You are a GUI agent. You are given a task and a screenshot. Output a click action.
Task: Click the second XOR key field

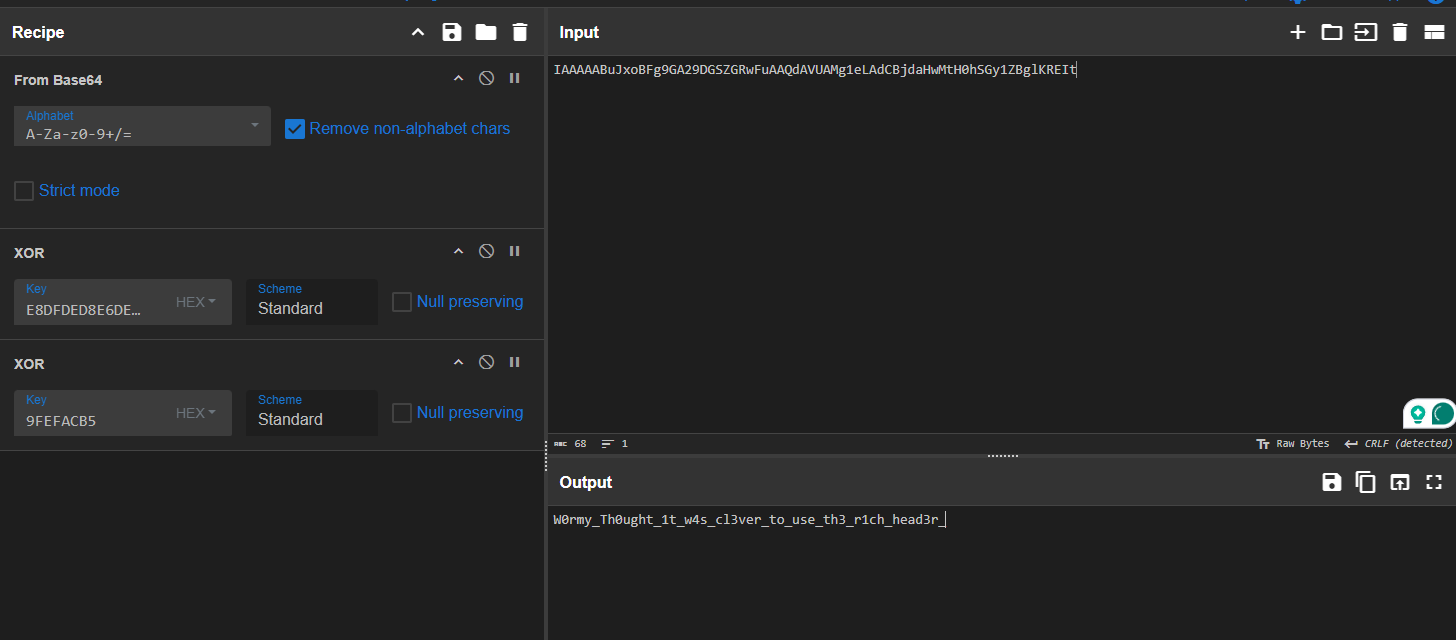(95, 420)
